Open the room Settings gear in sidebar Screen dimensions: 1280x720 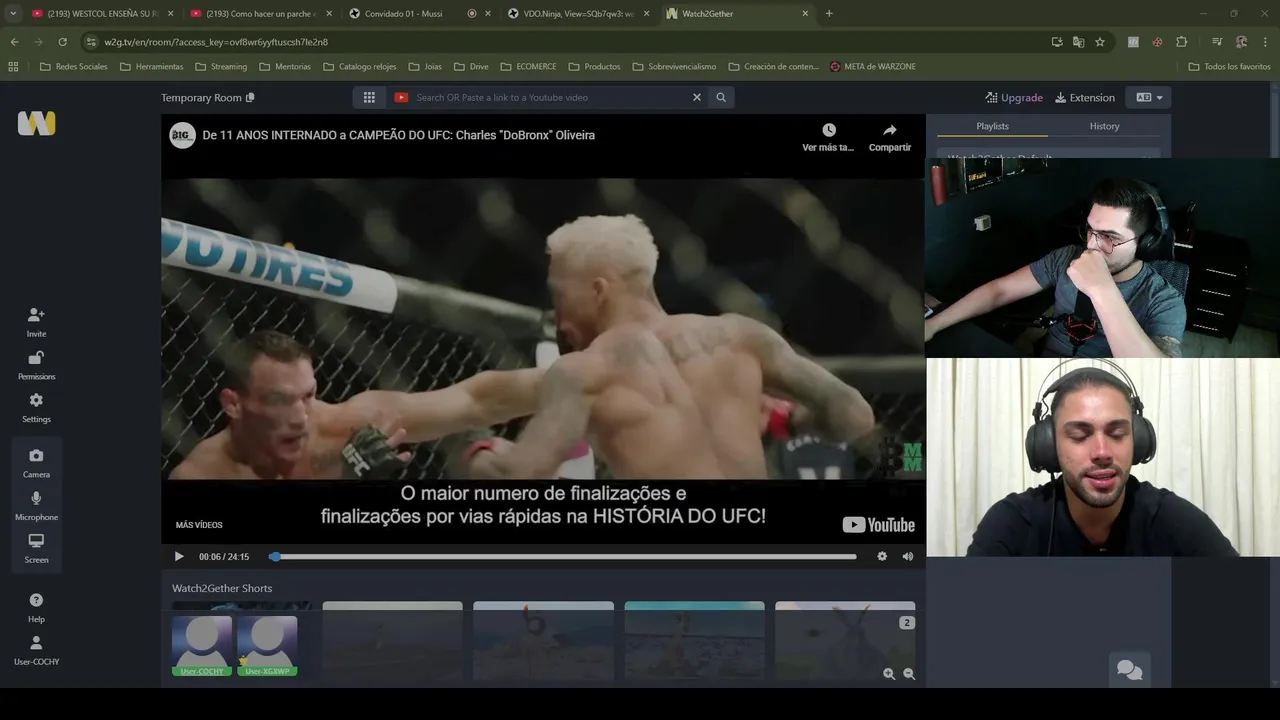pyautogui.click(x=36, y=407)
